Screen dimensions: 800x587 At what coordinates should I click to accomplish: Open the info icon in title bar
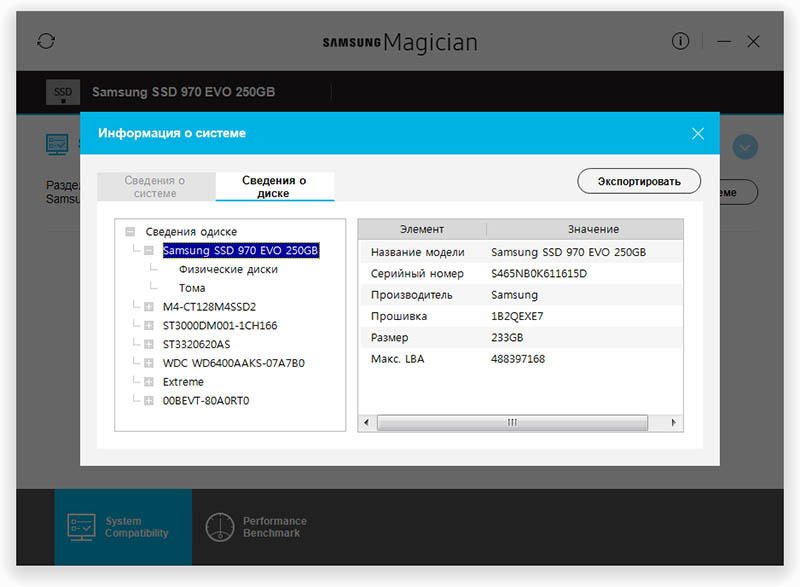click(680, 41)
